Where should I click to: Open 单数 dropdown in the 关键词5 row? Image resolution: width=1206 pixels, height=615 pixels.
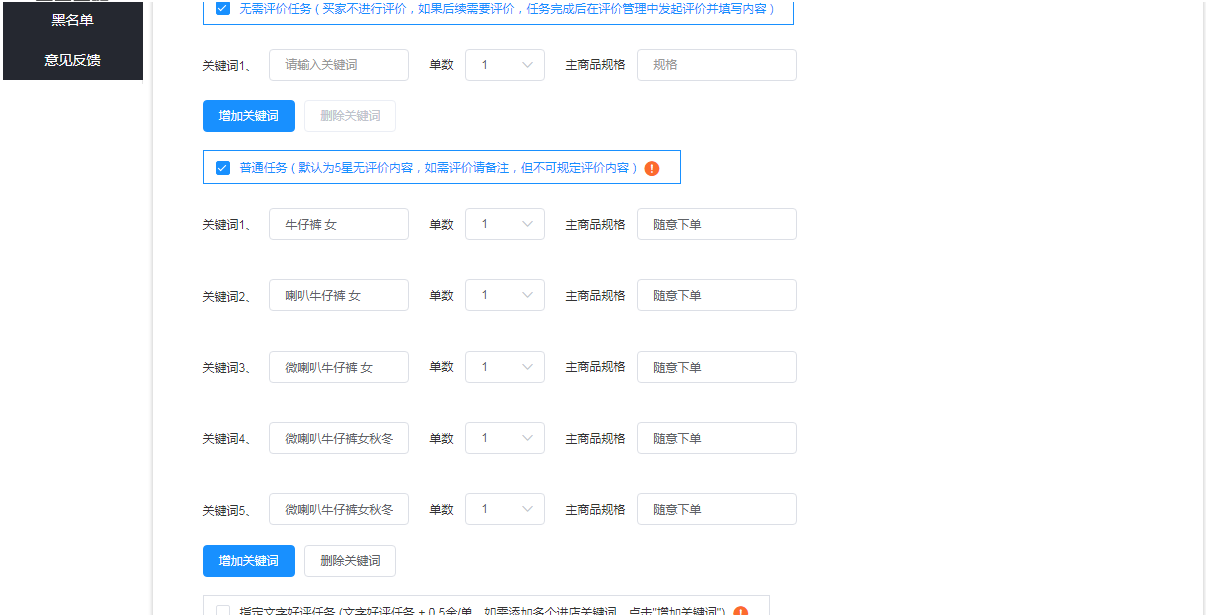tap(505, 509)
